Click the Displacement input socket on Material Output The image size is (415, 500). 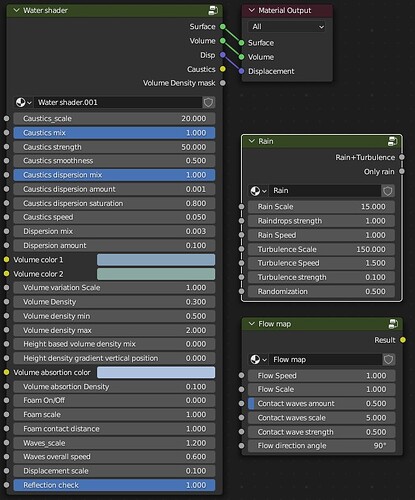241,71
